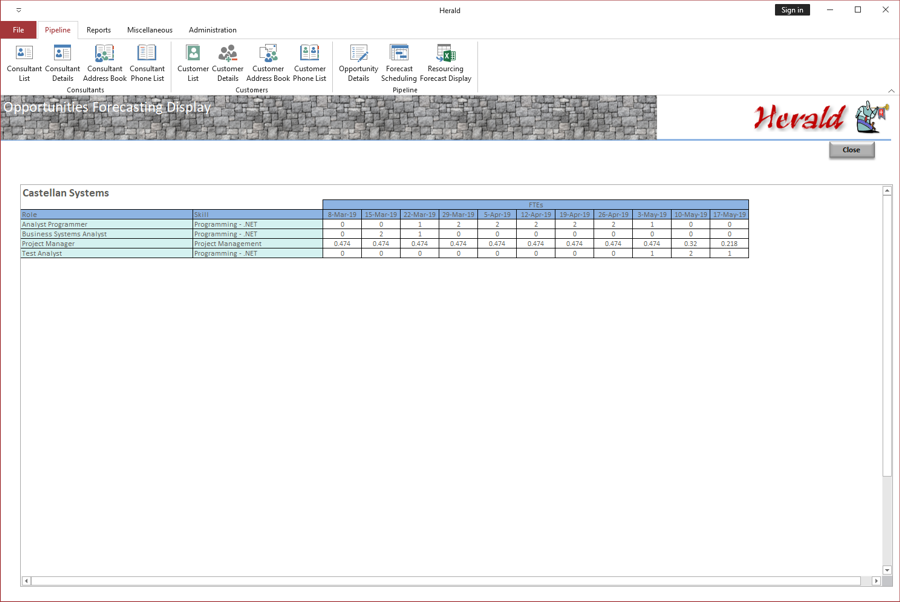Open Forecast Scheduling
The image size is (900, 602).
[x=399, y=63]
